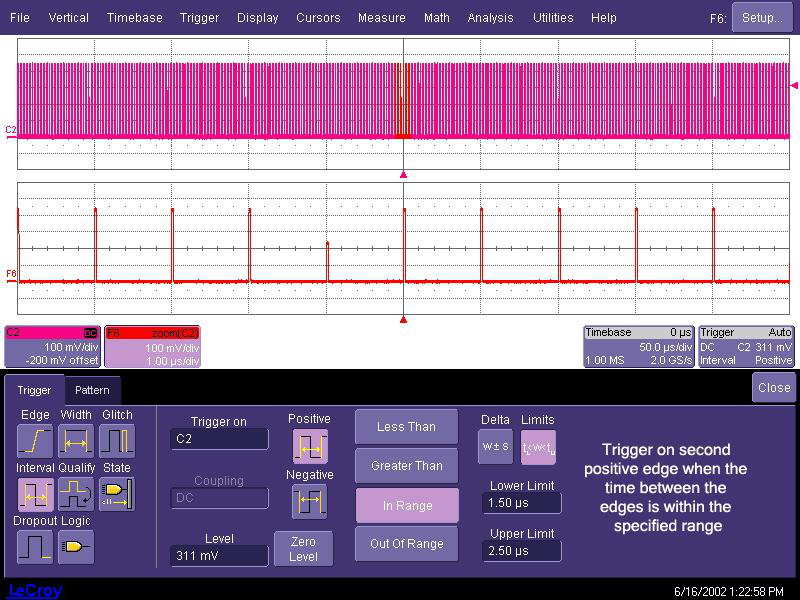This screenshot has height=600, width=800.
Task: Switch condition to Greater Than
Action: (406, 466)
